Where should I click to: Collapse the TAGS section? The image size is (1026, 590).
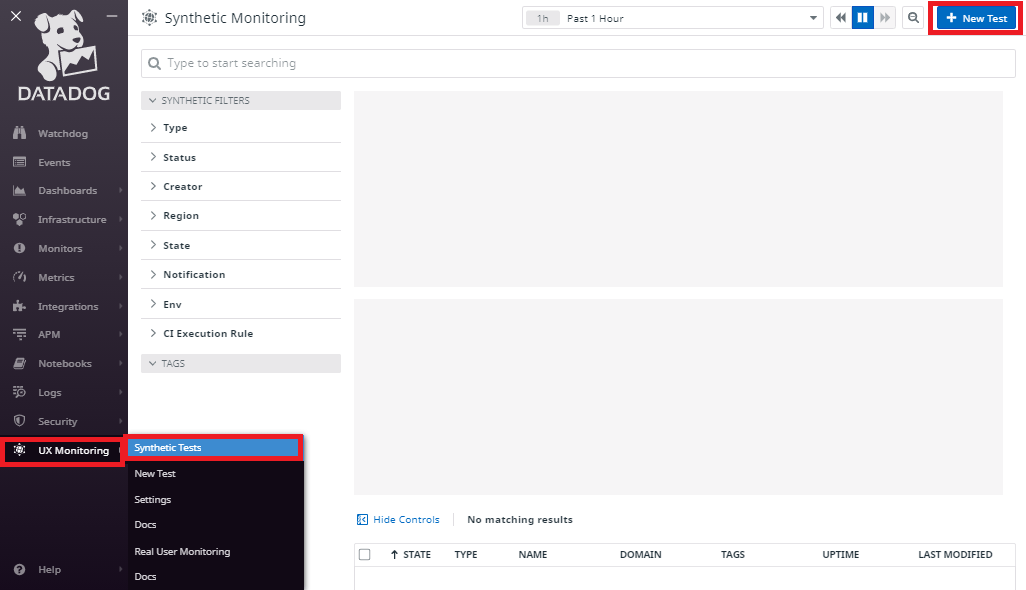241,364
